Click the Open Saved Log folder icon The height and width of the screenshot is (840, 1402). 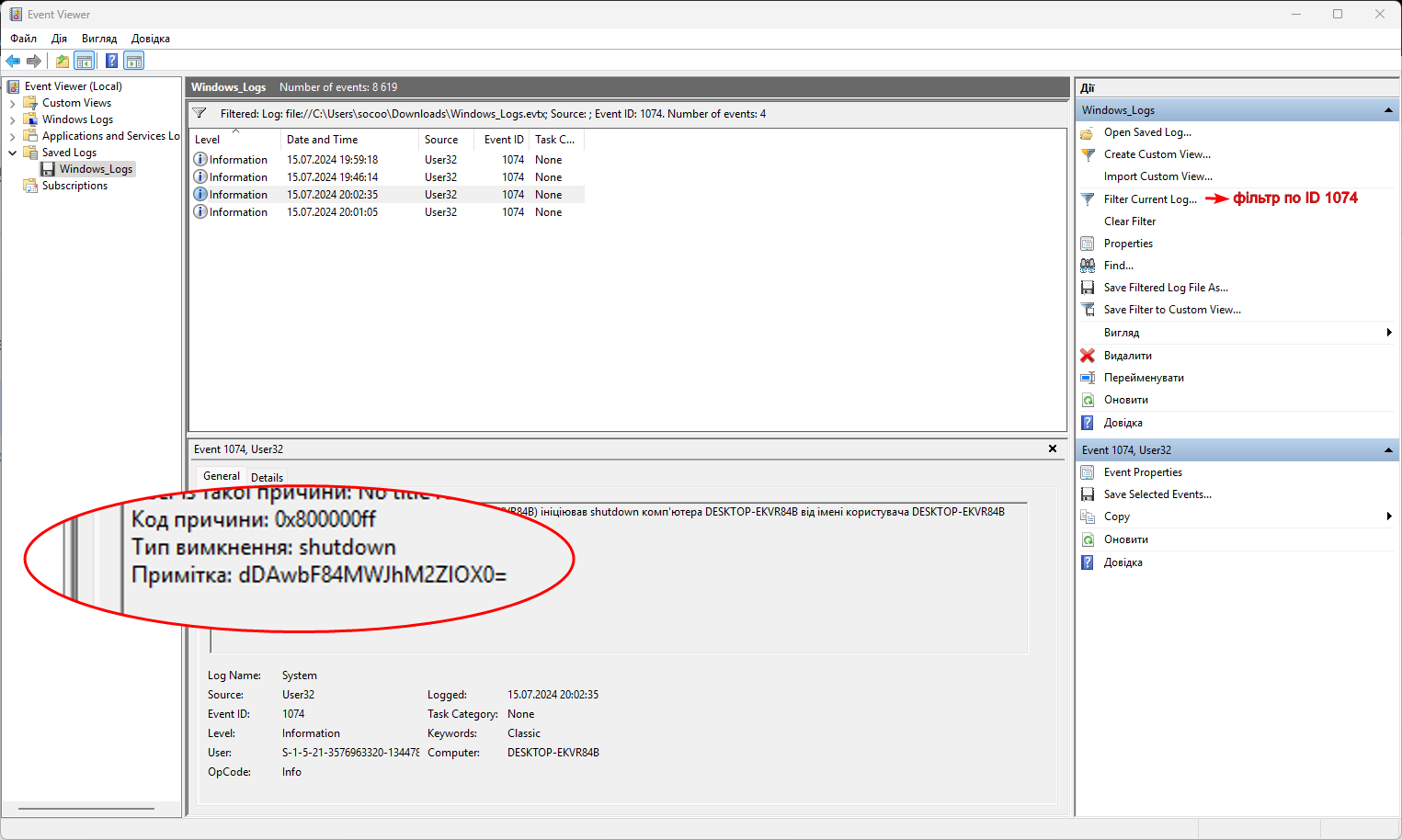point(1088,132)
